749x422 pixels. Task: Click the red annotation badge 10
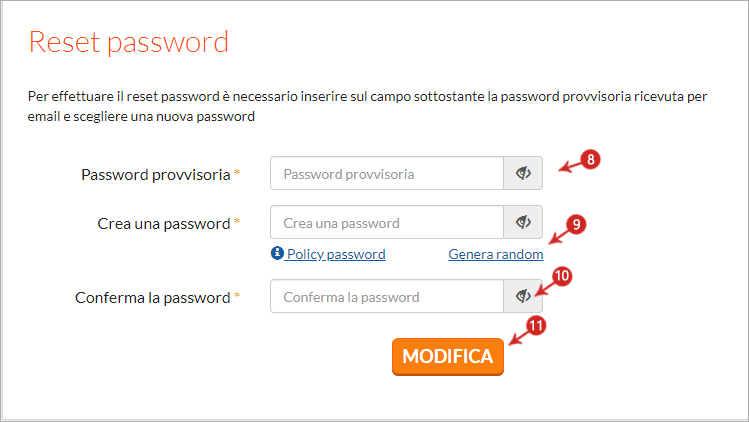click(x=562, y=276)
